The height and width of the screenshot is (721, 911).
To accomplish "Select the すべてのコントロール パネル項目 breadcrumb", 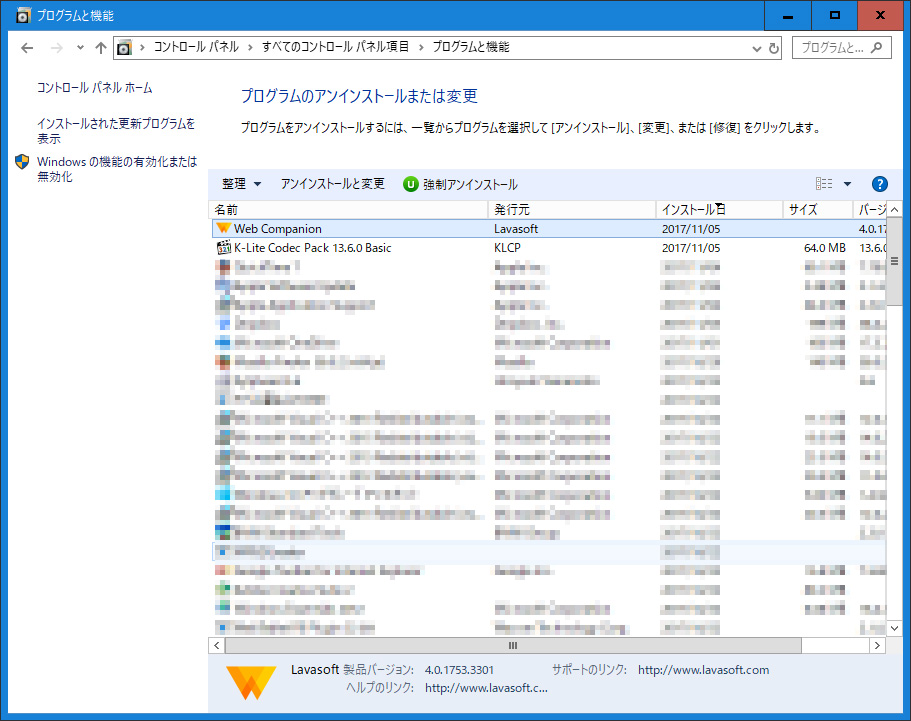I will (335, 47).
